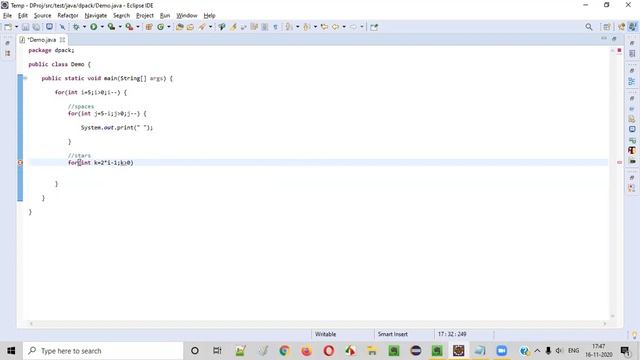
Task: Click the Run External Tools icon
Action: click(129, 27)
